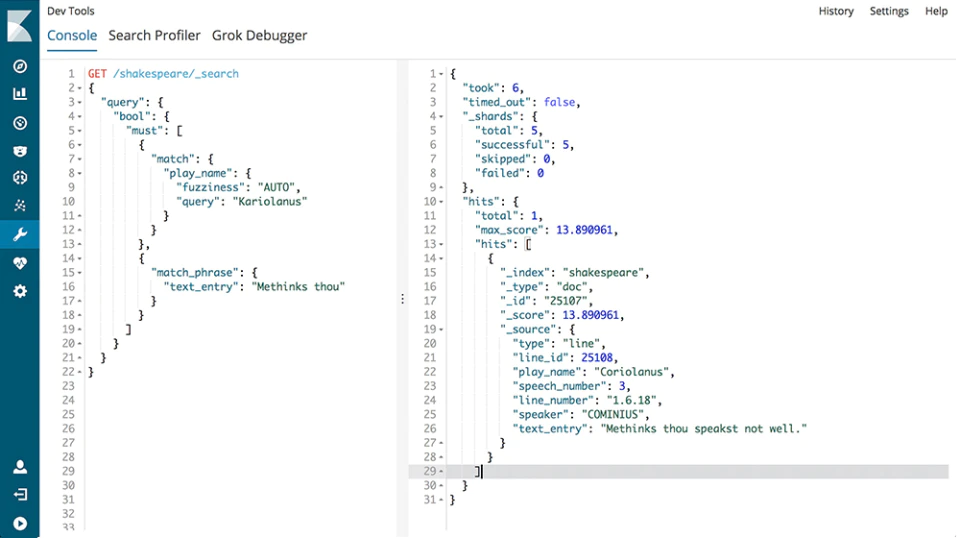960x538 pixels.
Task: Click the Kibana logo
Action: pos(20,26)
